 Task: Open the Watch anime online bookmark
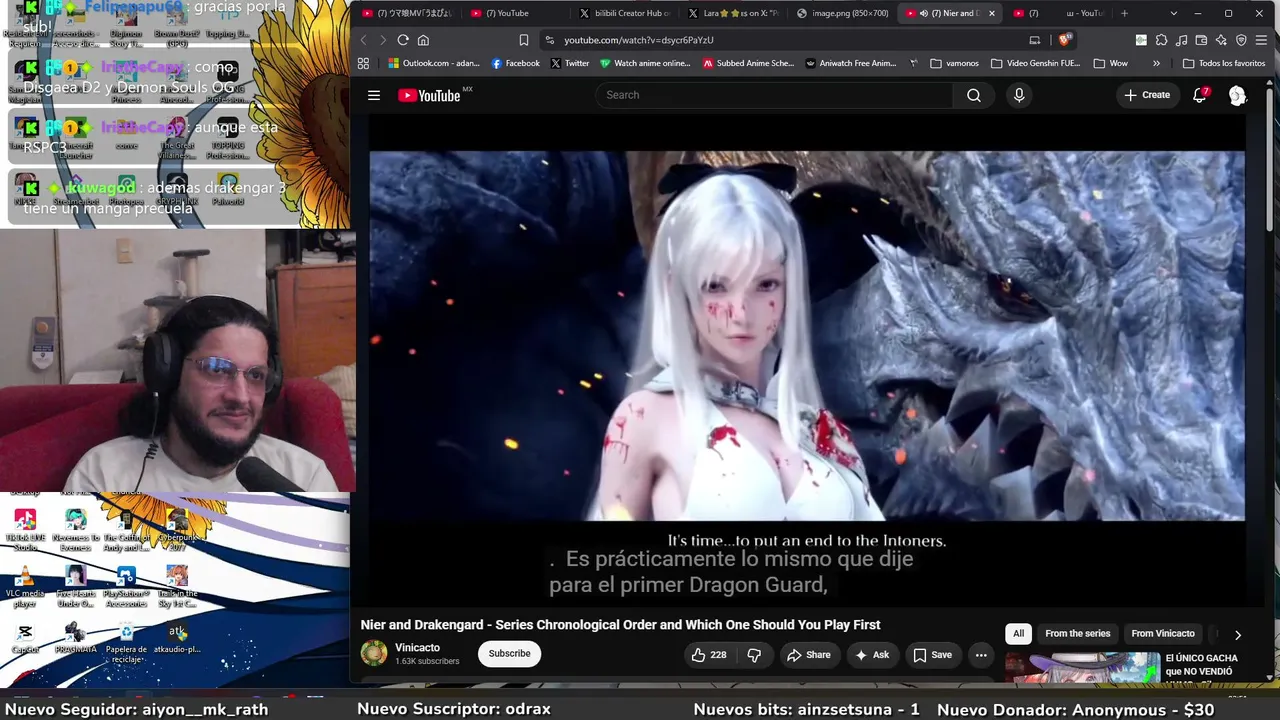[x=645, y=63]
